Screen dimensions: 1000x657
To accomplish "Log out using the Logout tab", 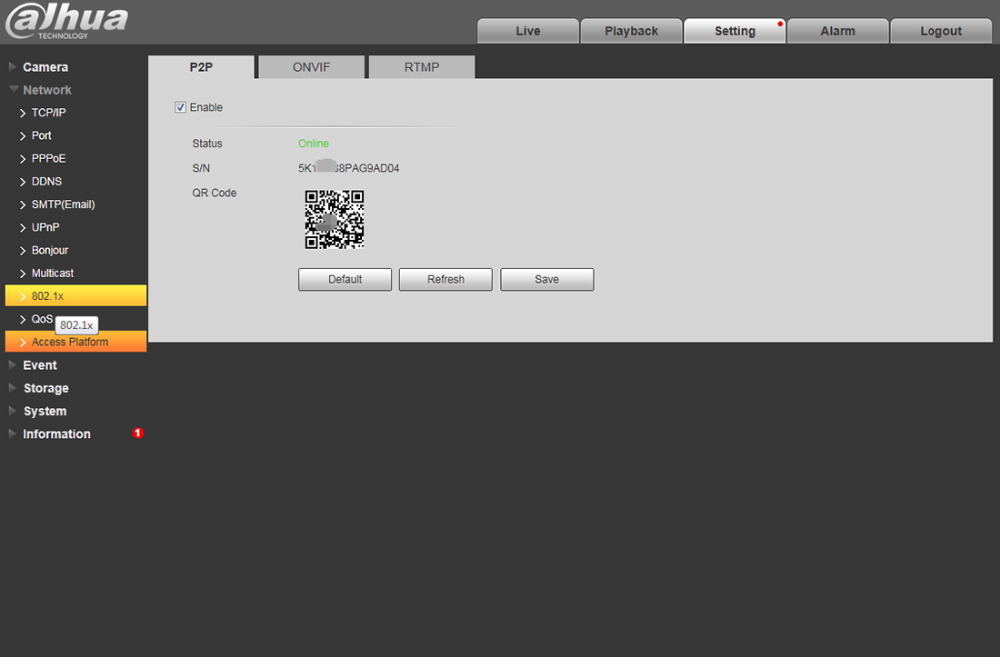I will (940, 31).
